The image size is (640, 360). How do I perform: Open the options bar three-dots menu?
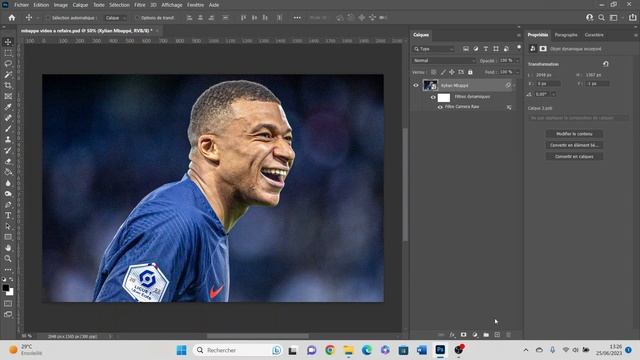click(x=297, y=18)
